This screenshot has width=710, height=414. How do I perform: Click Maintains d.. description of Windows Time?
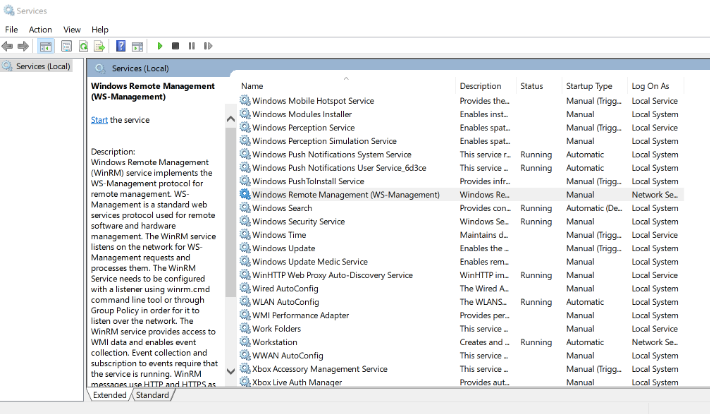(484, 235)
